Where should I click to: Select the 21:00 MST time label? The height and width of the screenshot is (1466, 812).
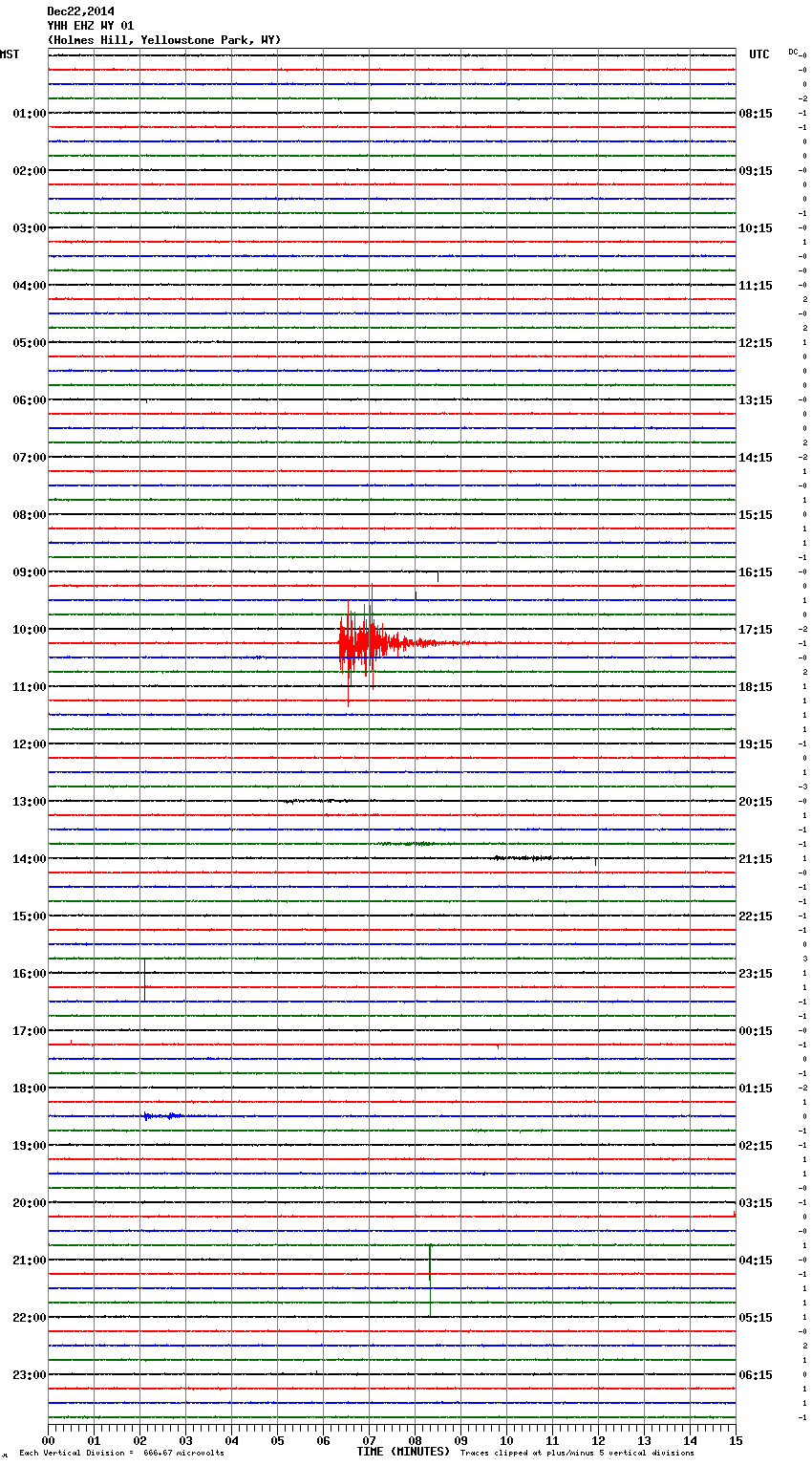pyautogui.click(x=30, y=1261)
